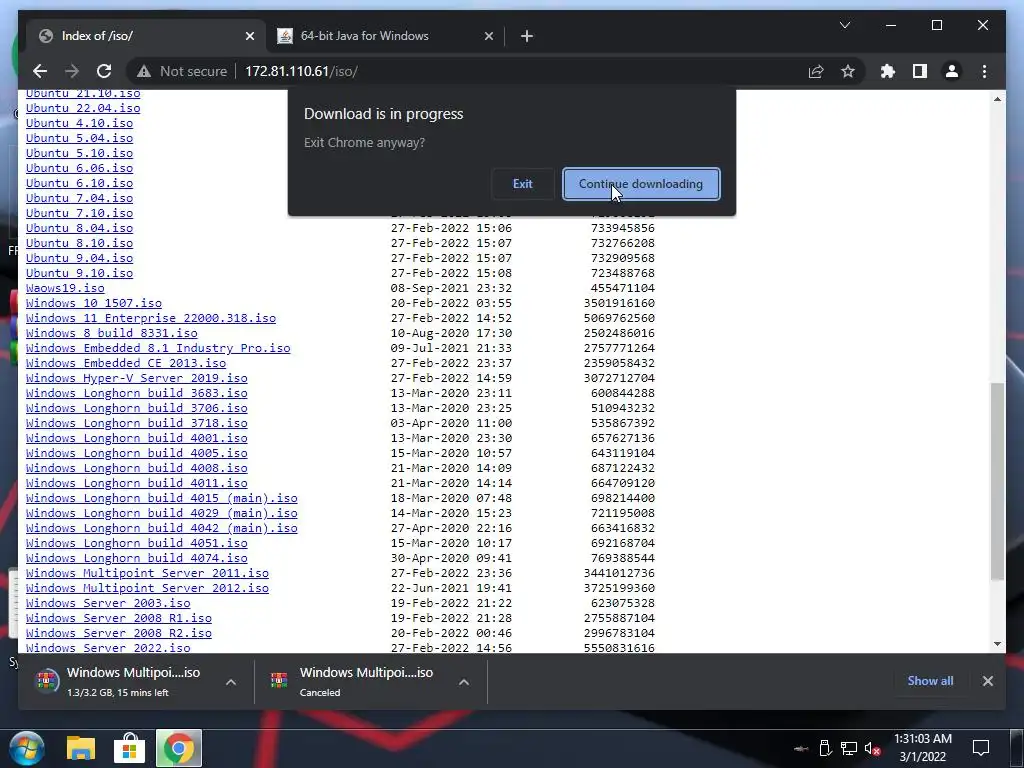Viewport: 1024px width, 768px height.
Task: Share this page via share icon
Action: [x=816, y=71]
